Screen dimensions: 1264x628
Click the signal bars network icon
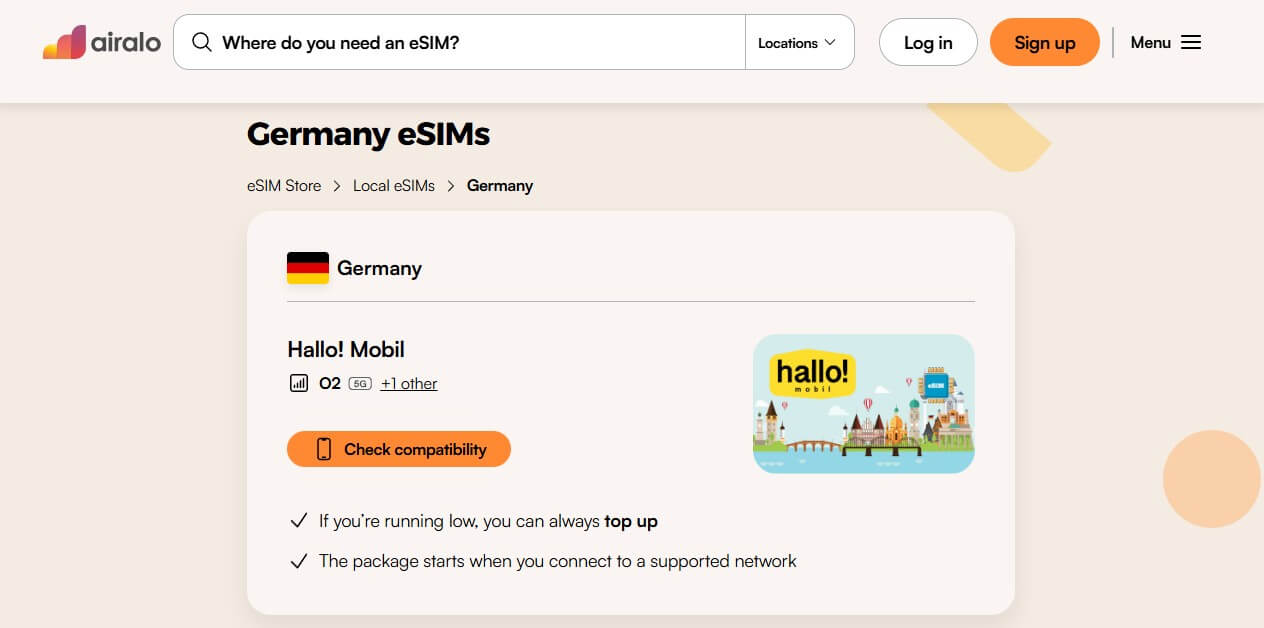click(298, 383)
